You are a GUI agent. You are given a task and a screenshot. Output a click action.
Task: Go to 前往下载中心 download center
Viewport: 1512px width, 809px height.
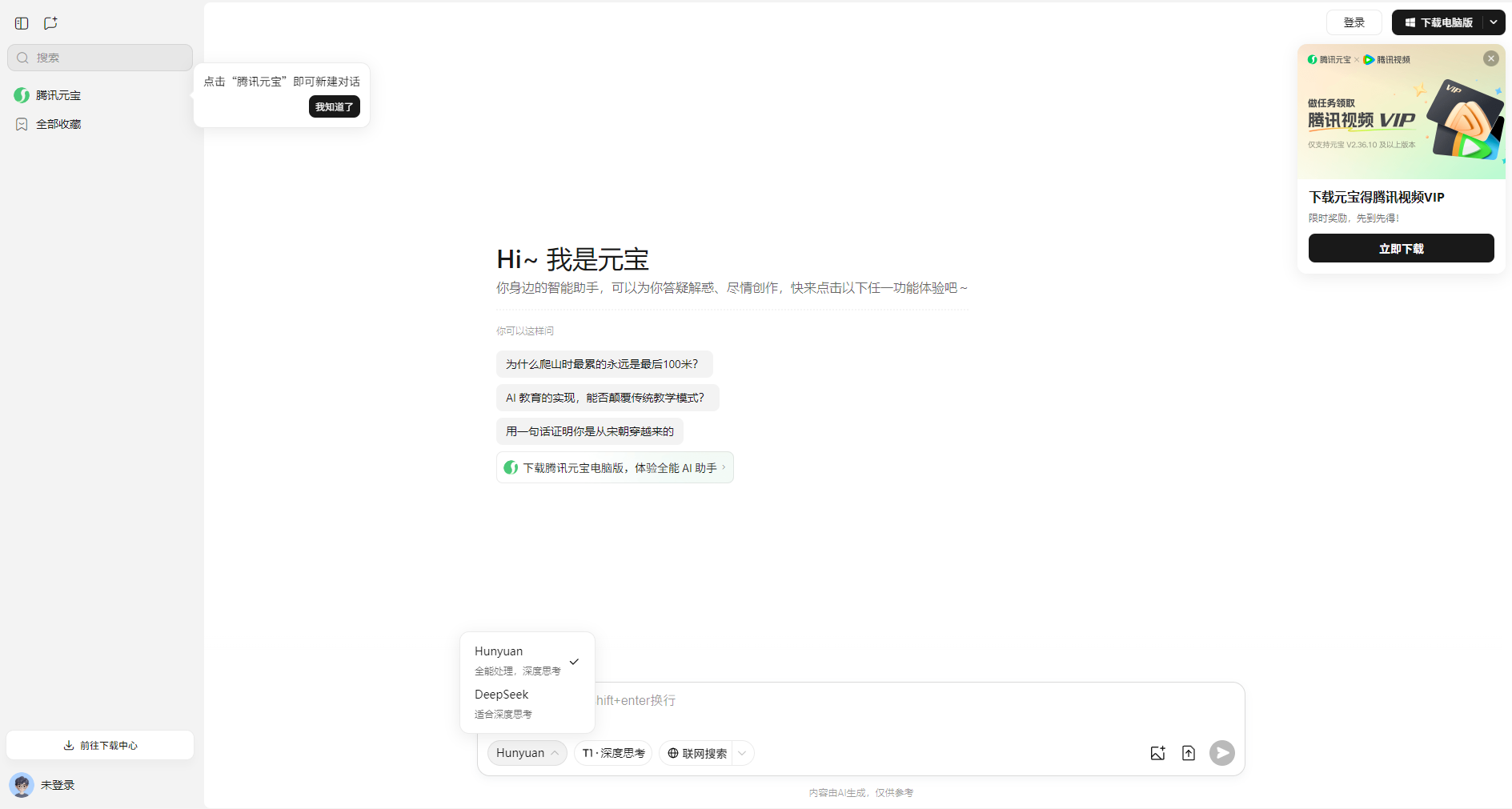pos(100,745)
